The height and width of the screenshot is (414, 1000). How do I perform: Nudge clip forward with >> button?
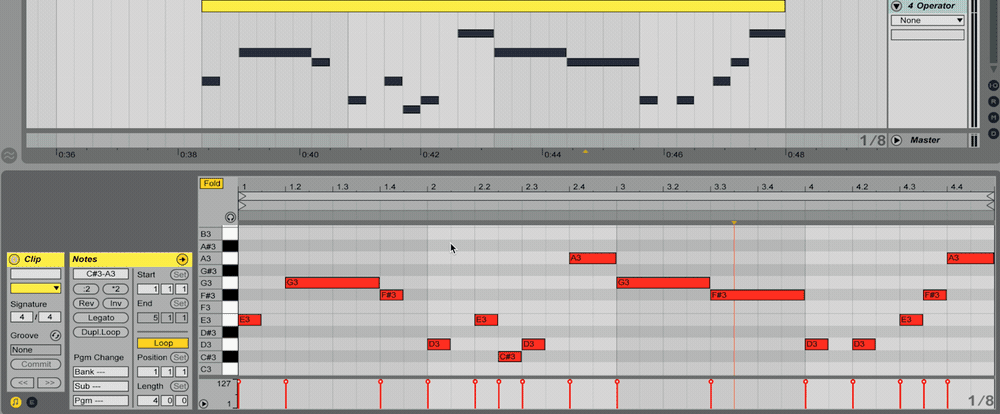click(49, 383)
